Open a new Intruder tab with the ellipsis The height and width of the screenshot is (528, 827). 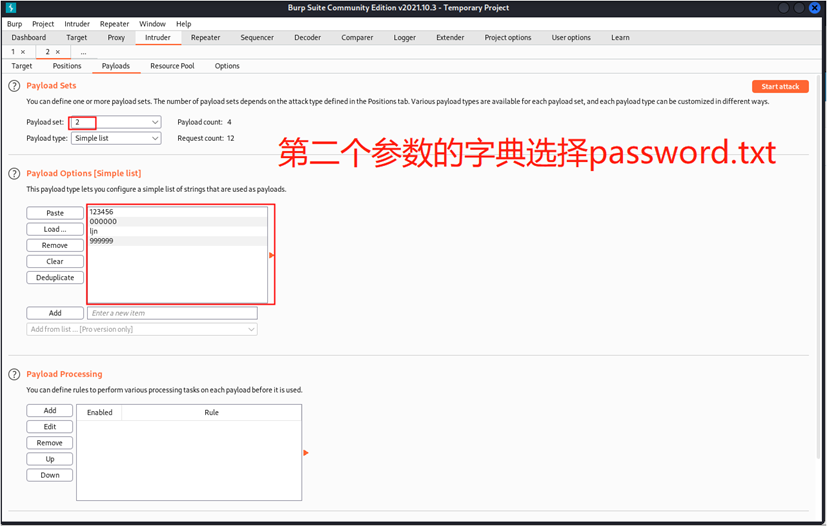point(83,52)
